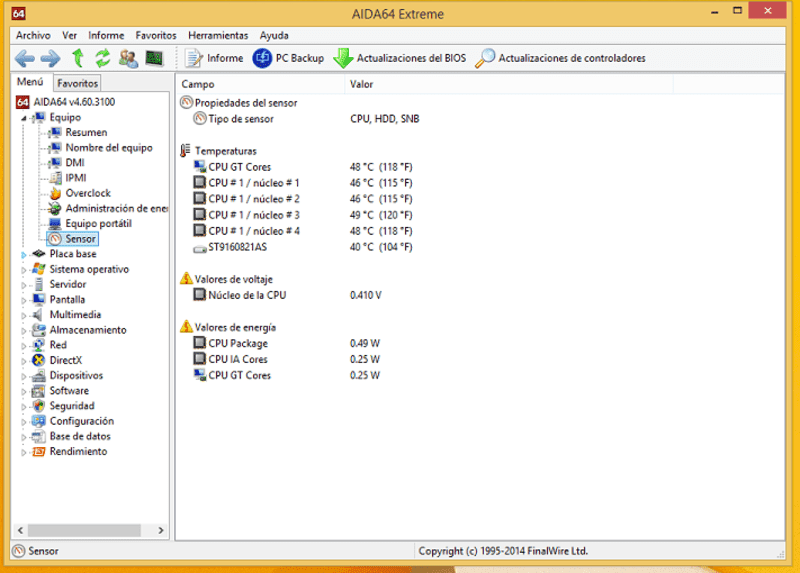
Task: Select Resumen in the tree
Action: point(86,133)
